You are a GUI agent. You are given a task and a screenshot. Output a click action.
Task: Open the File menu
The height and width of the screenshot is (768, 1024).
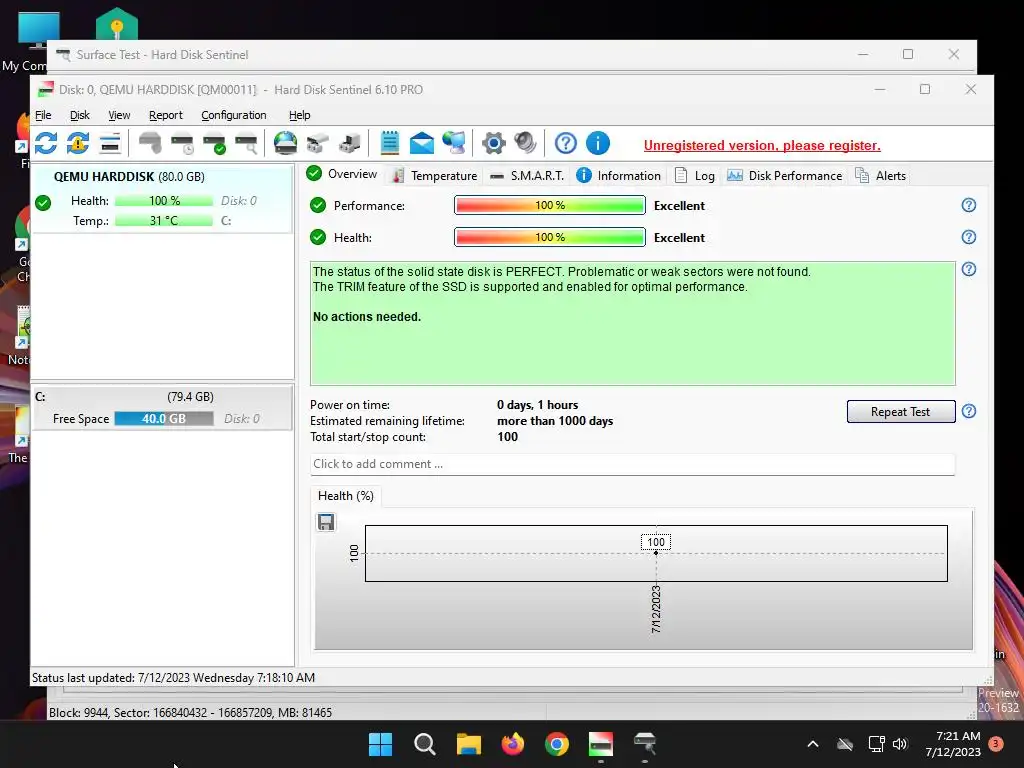(x=43, y=115)
